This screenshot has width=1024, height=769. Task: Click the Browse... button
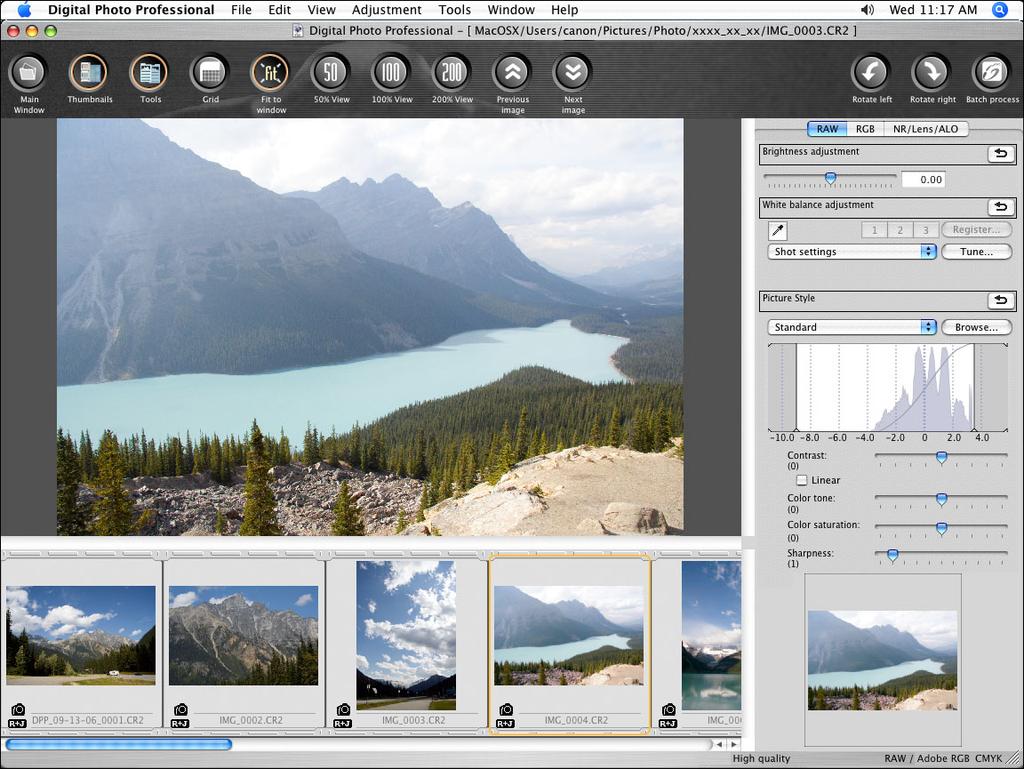976,327
